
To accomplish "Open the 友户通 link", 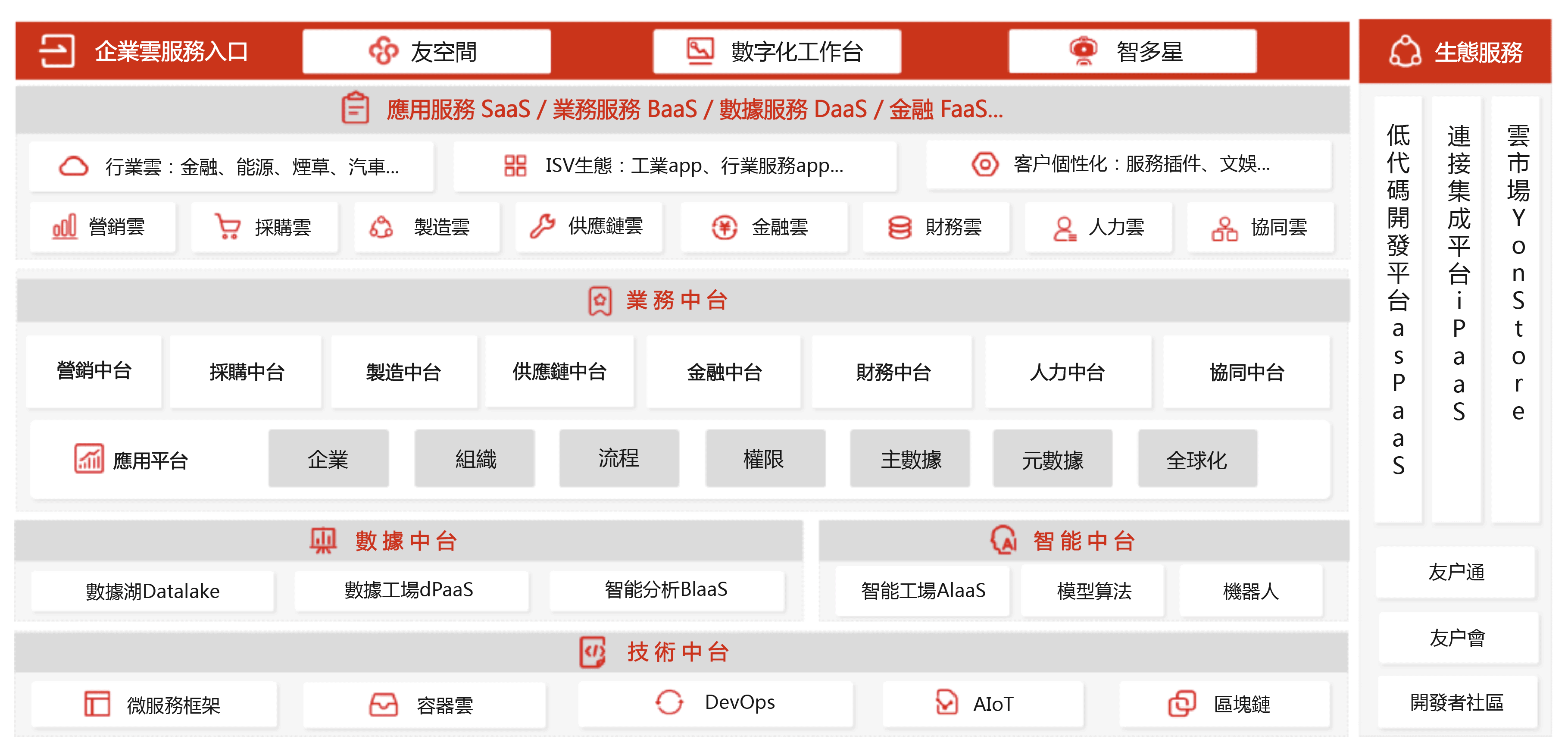I will (x=1456, y=572).
